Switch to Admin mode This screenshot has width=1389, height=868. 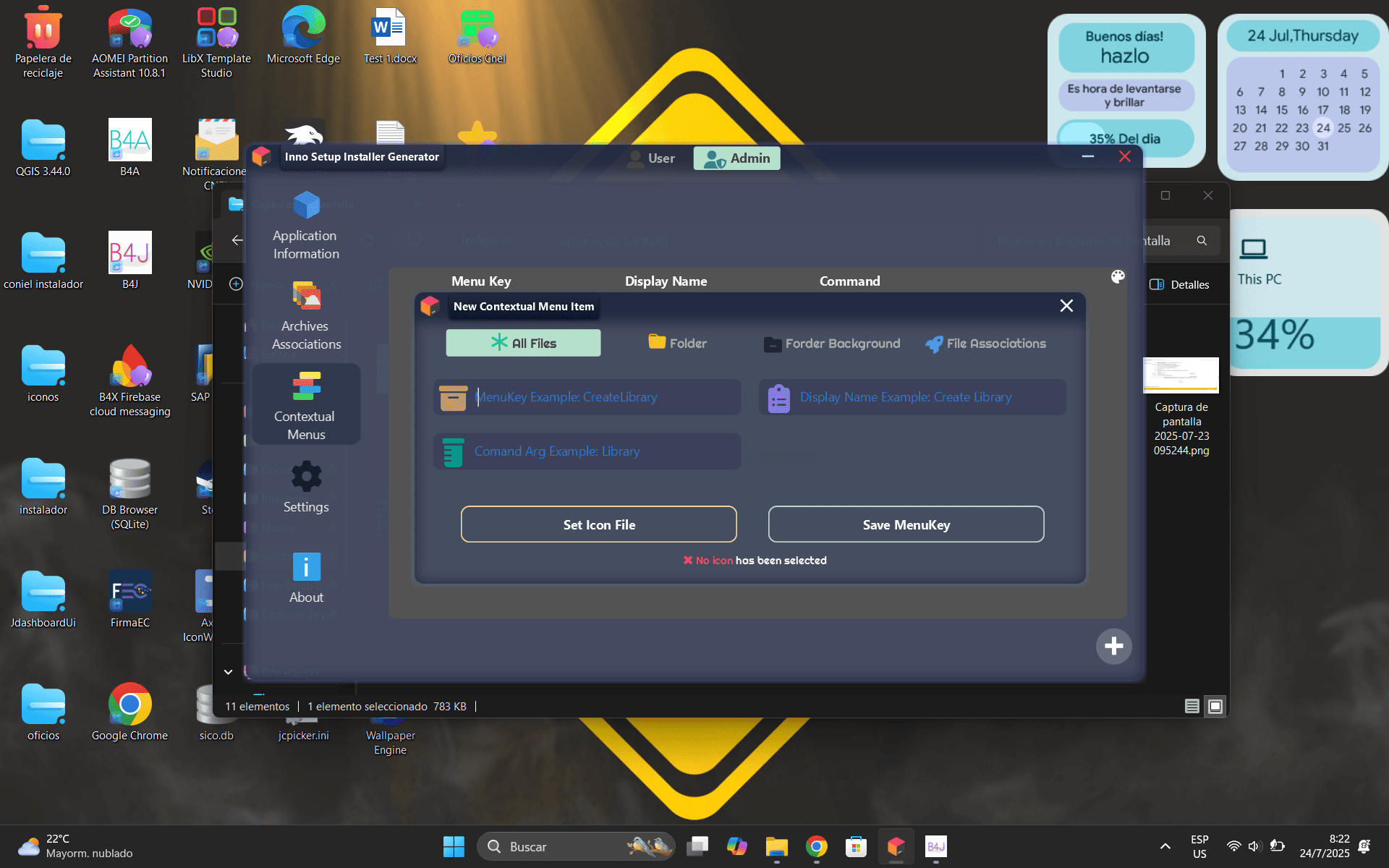pyautogui.click(x=737, y=158)
